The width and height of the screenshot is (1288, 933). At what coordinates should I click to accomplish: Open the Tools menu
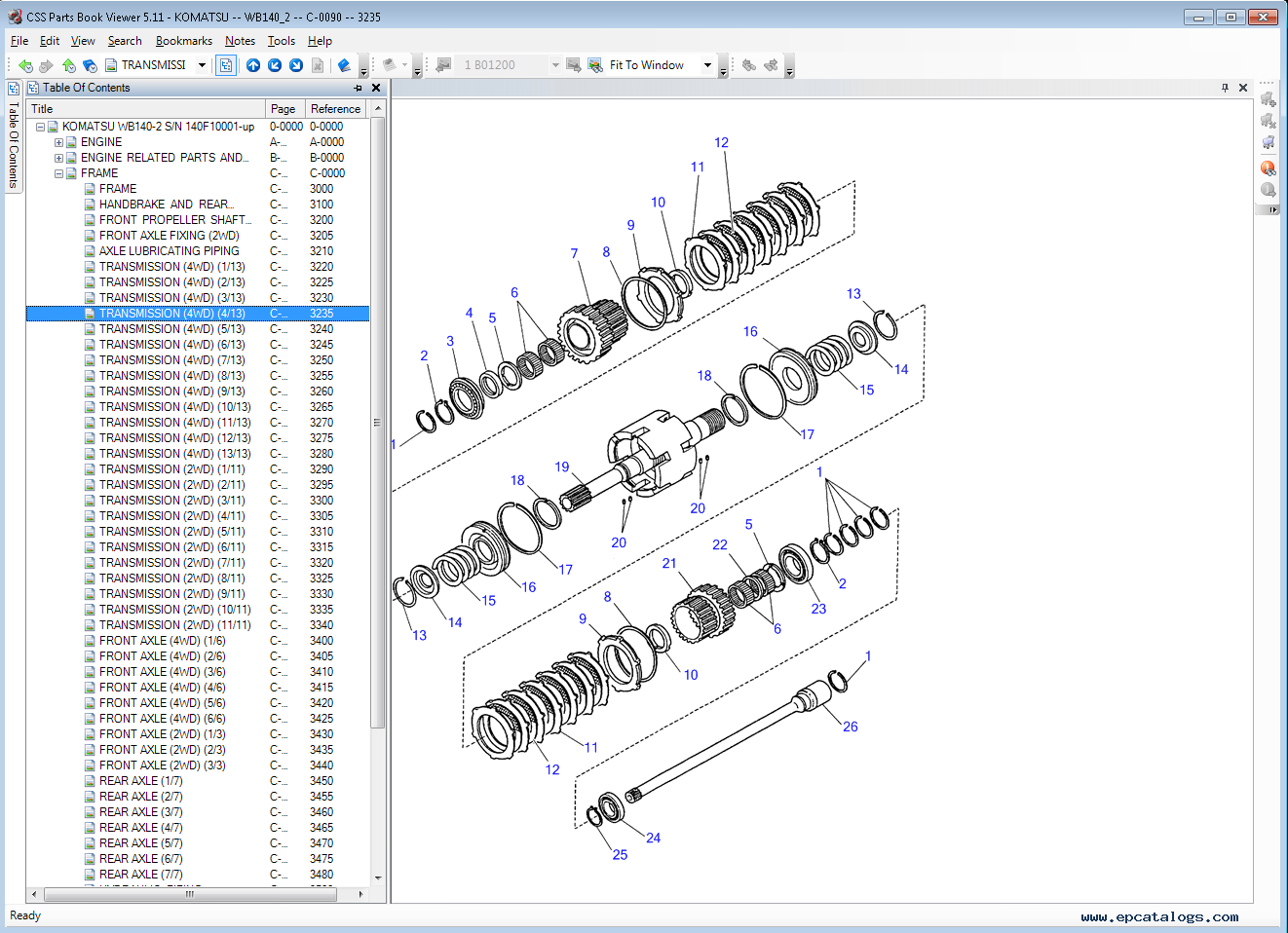(281, 41)
